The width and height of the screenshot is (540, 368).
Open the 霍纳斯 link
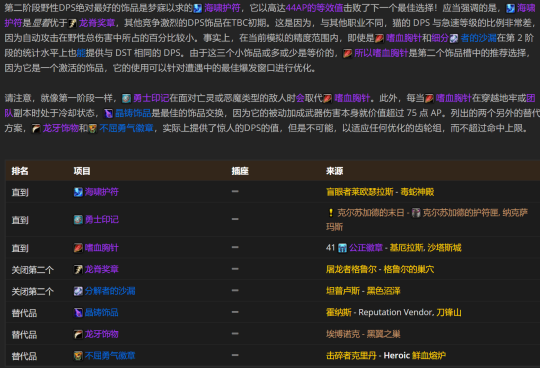point(339,312)
